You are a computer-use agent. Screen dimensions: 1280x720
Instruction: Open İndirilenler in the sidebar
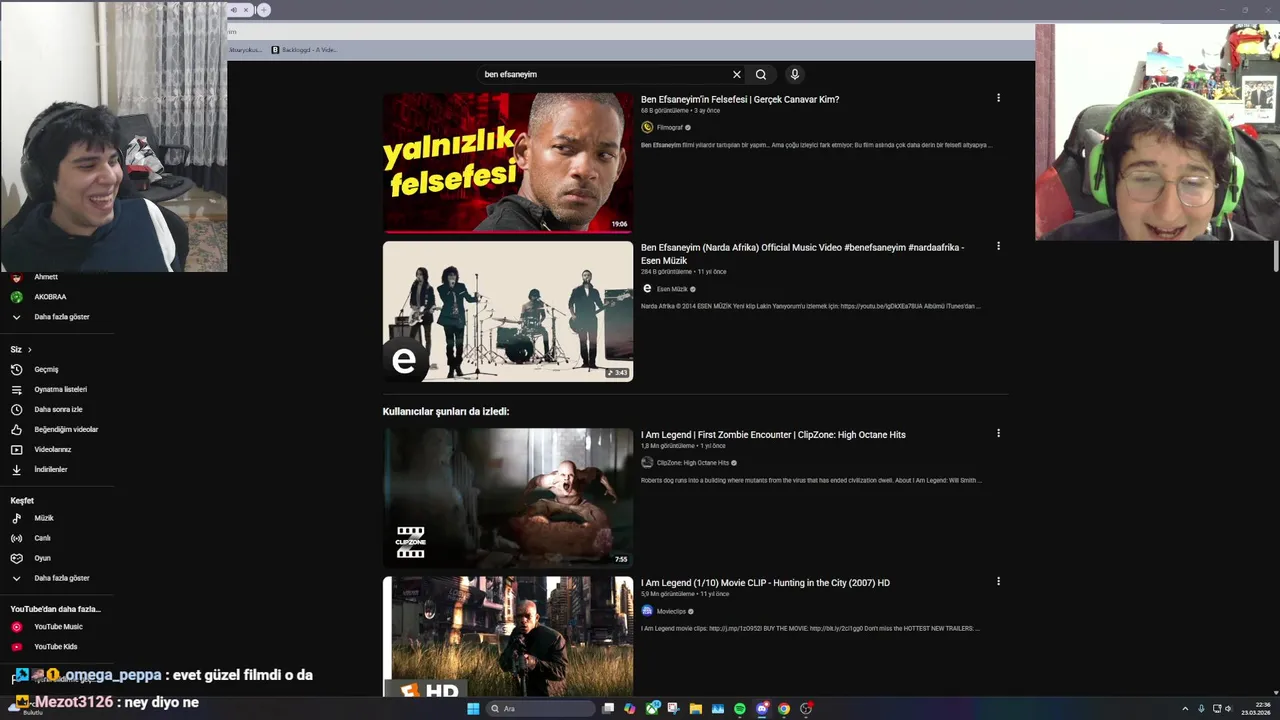pyautogui.click(x=50, y=469)
